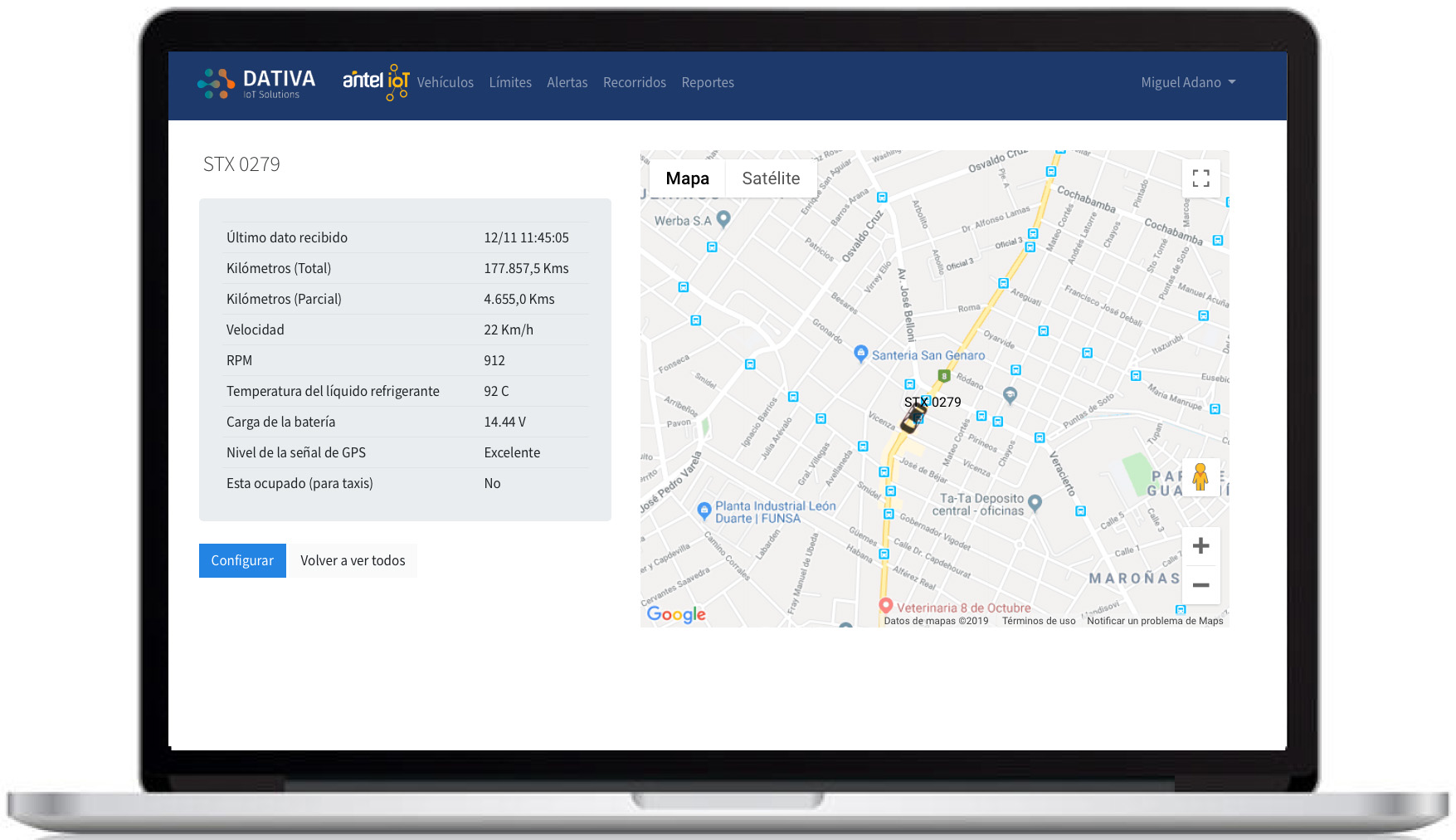Open Términos de uso link
Screen dimensions: 1456x840
(1039, 621)
